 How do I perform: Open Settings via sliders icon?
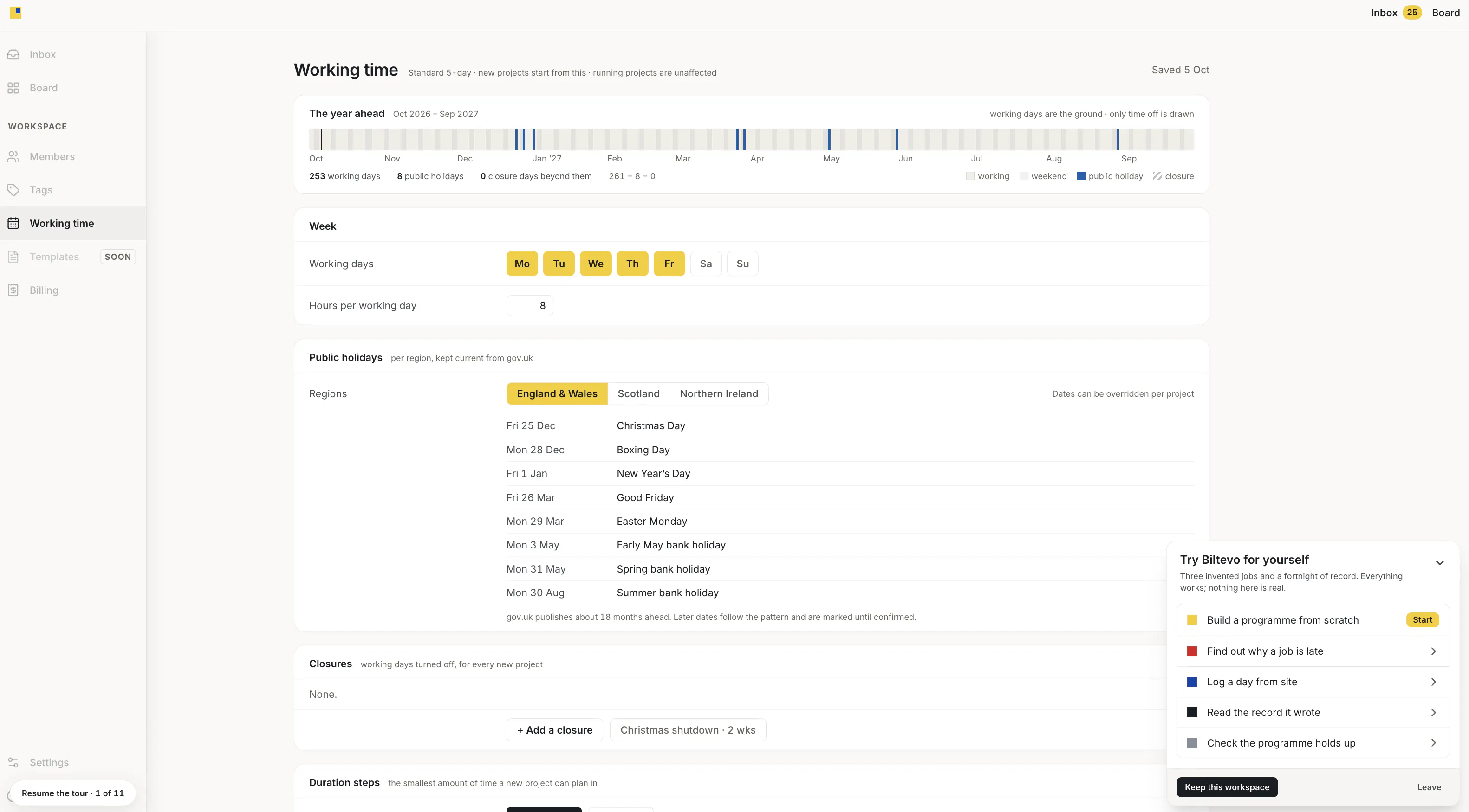point(13,762)
